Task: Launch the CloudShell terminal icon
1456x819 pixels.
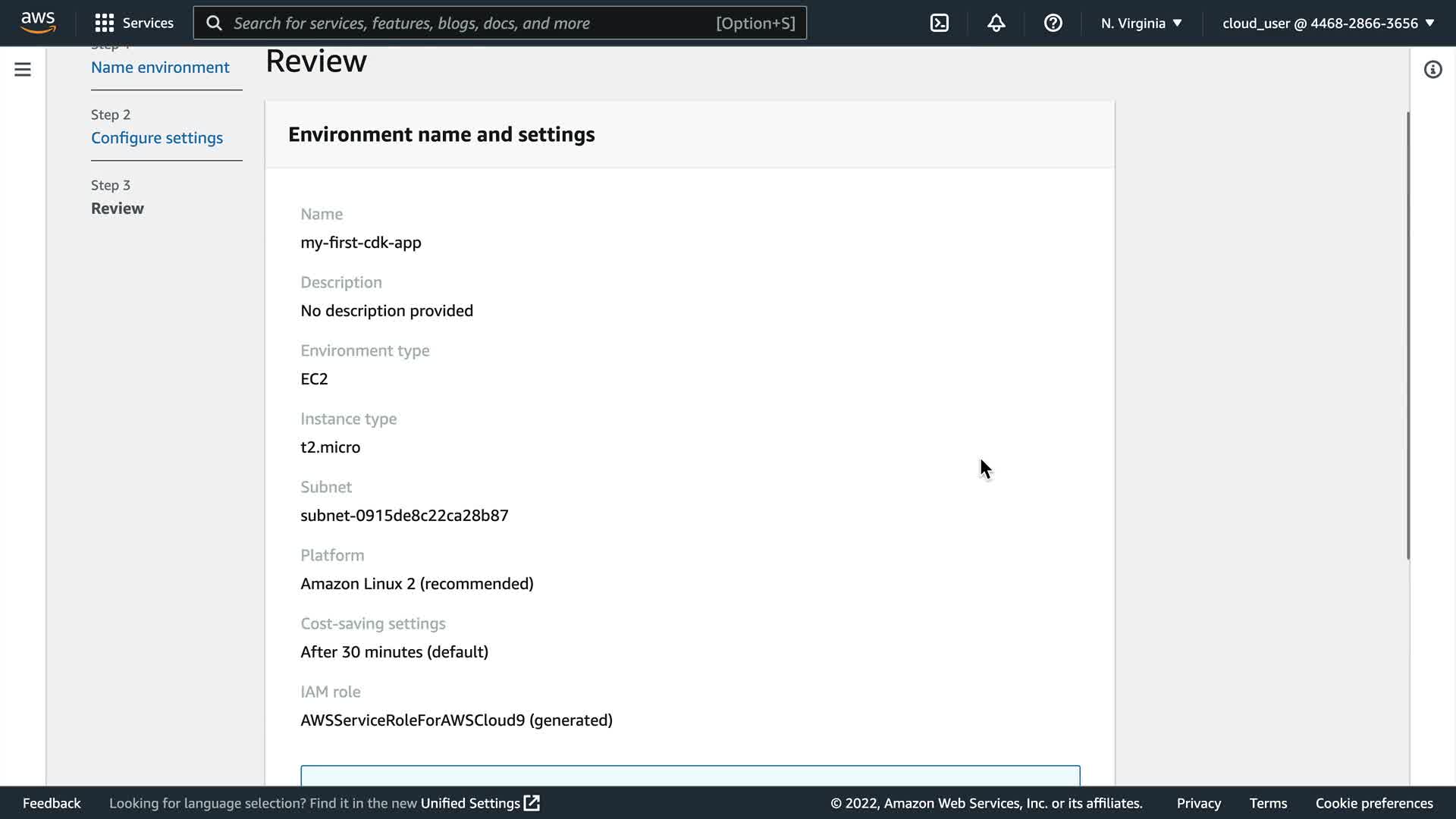Action: (939, 23)
